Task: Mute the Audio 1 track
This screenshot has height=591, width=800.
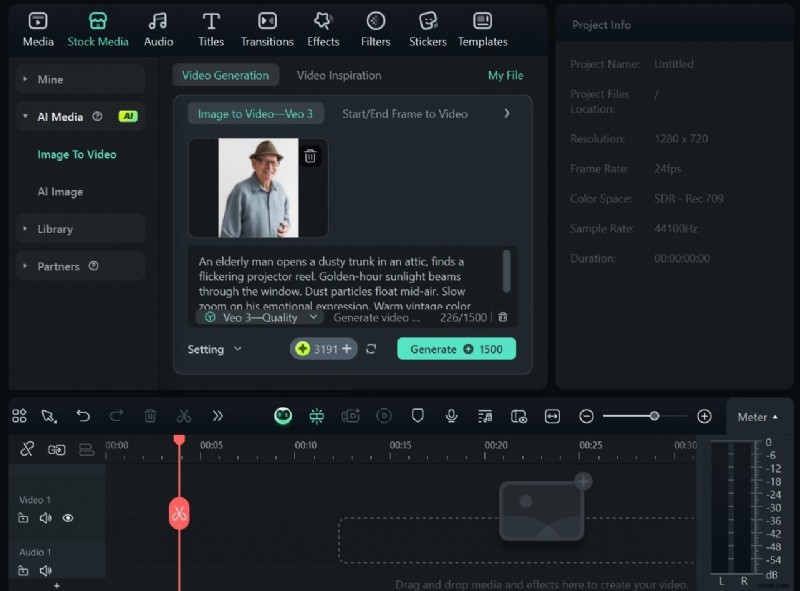Action: (x=45, y=572)
